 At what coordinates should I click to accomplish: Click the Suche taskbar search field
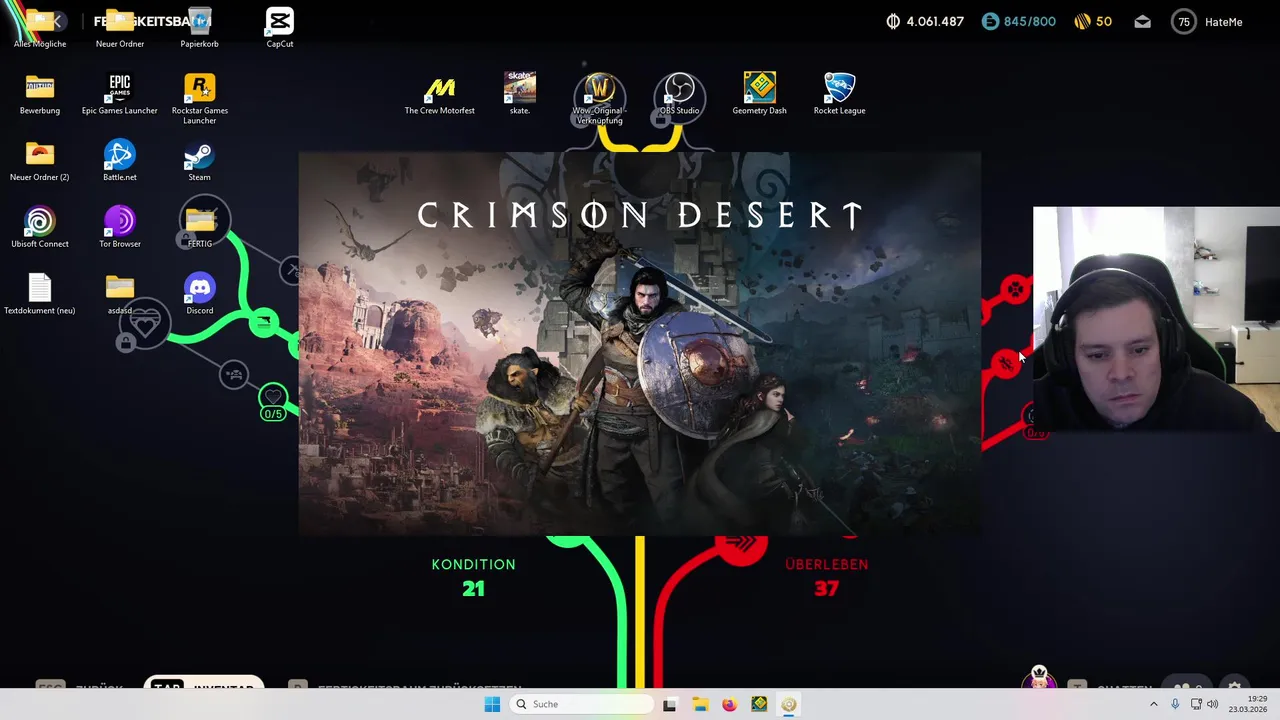click(x=580, y=704)
